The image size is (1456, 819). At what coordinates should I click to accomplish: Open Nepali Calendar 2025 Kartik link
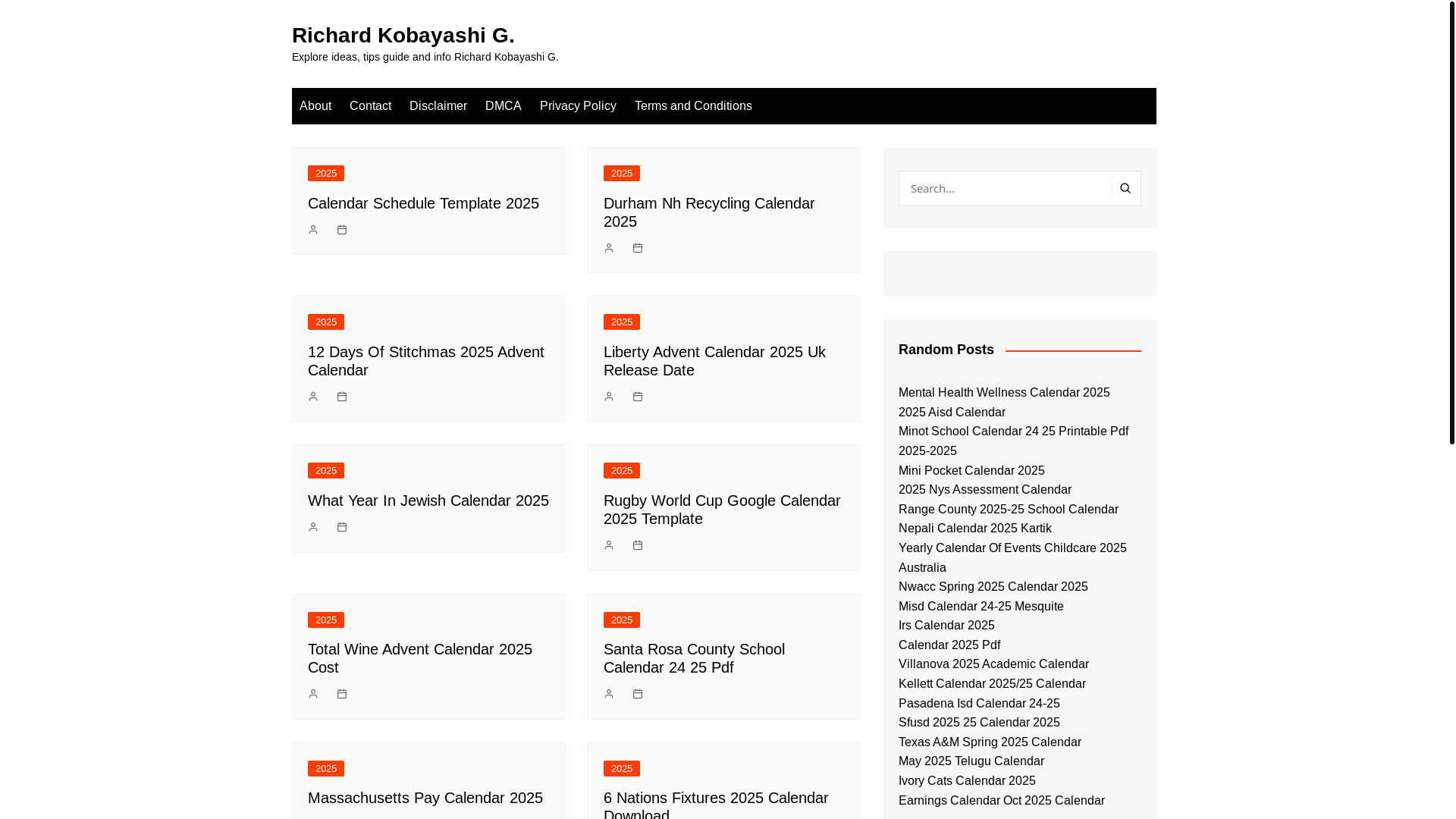[x=975, y=529]
